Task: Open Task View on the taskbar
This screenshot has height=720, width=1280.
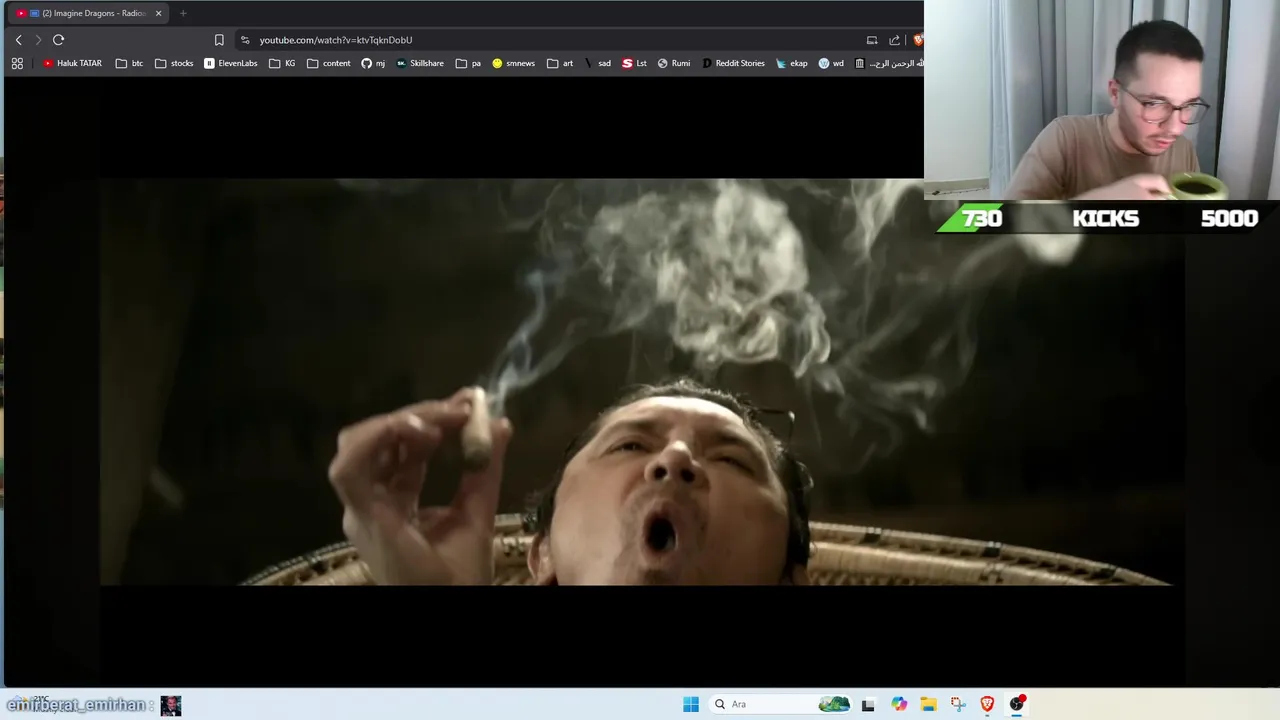Action: [868, 704]
